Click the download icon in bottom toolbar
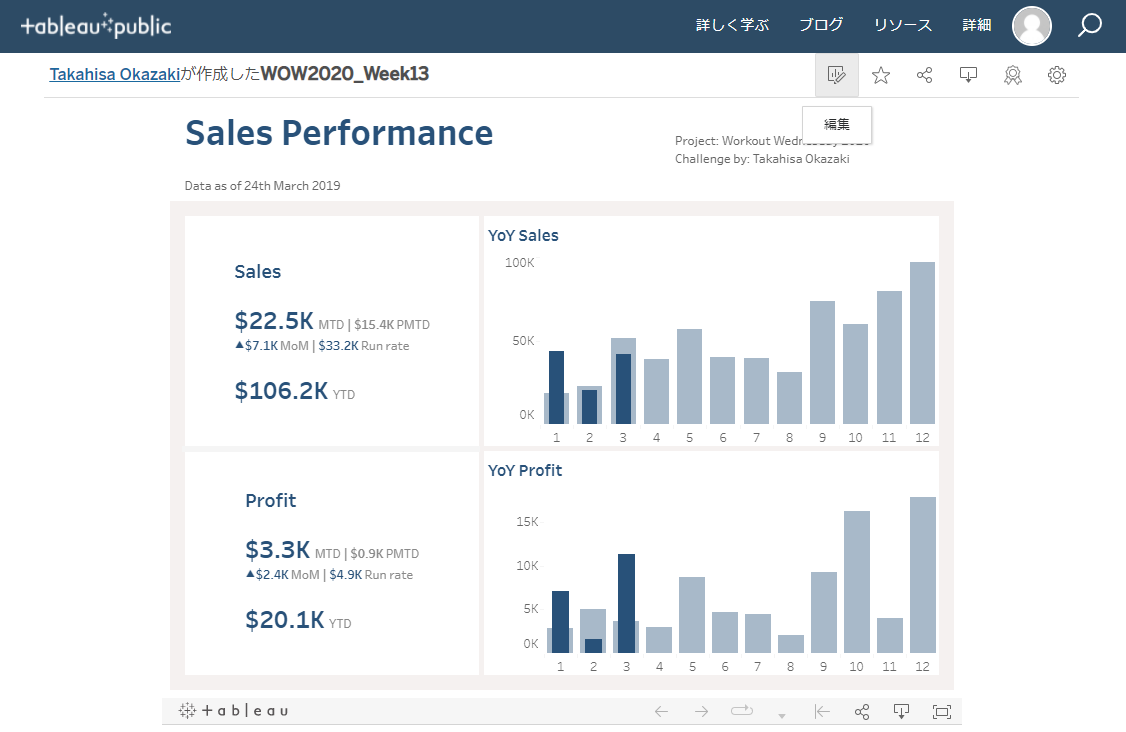 click(901, 711)
